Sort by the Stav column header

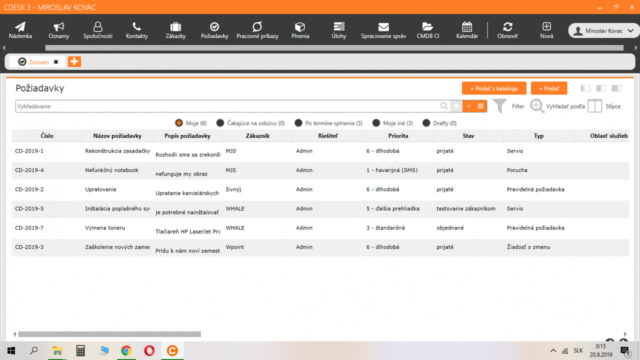pos(468,136)
